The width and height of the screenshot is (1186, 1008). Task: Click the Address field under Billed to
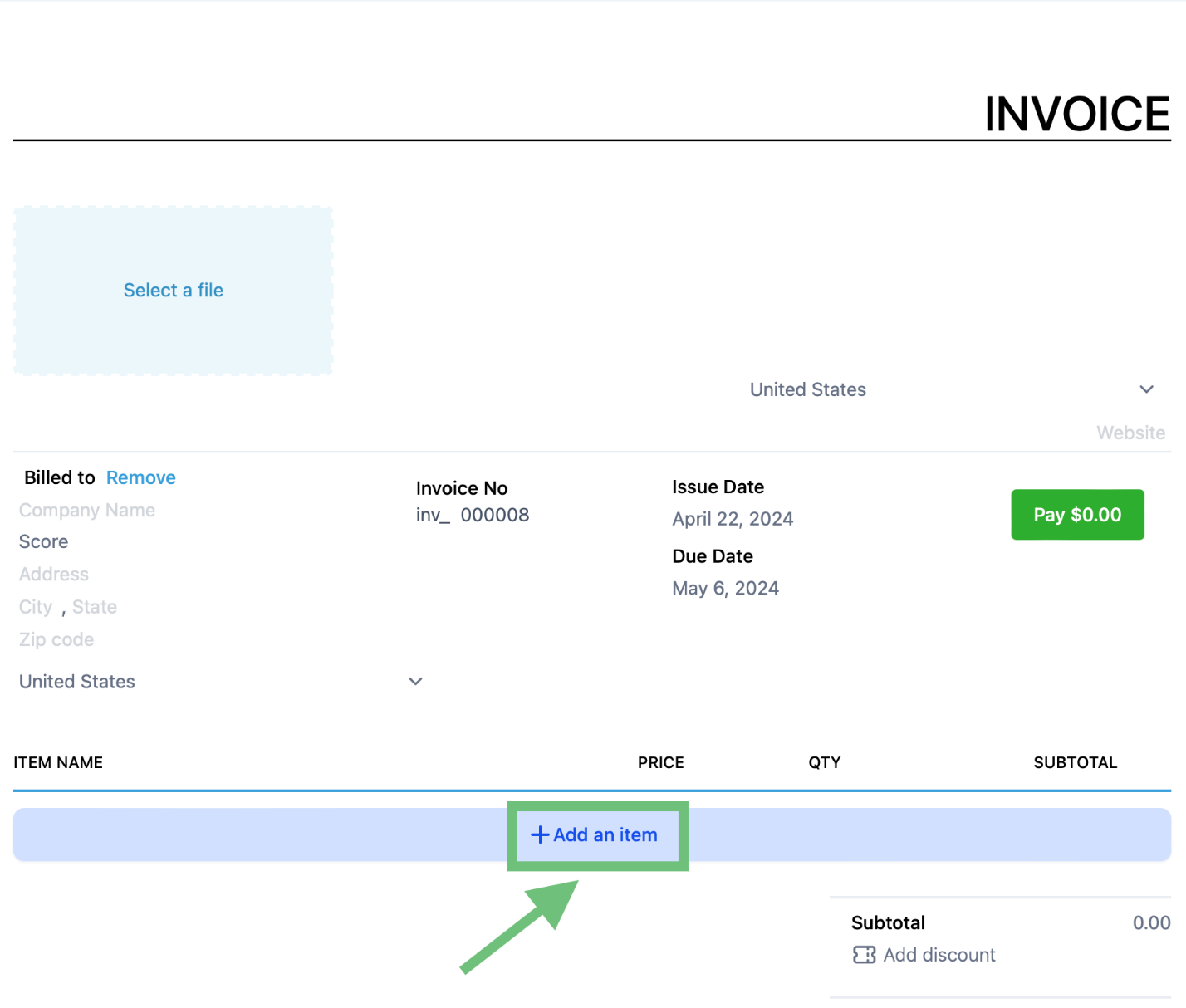(54, 574)
